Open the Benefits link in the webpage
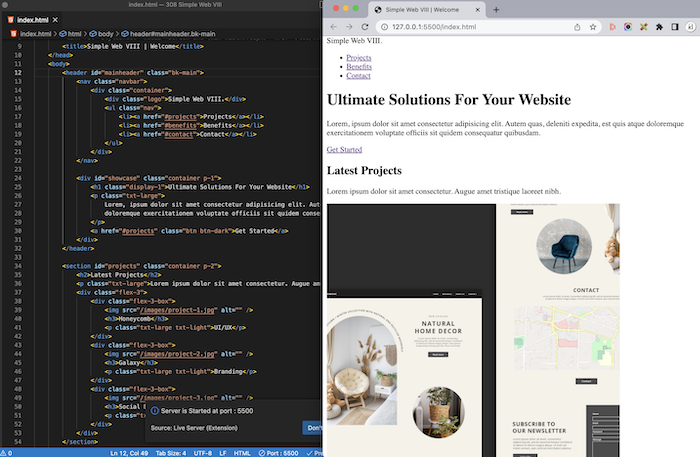The image size is (700, 457). pos(359,66)
